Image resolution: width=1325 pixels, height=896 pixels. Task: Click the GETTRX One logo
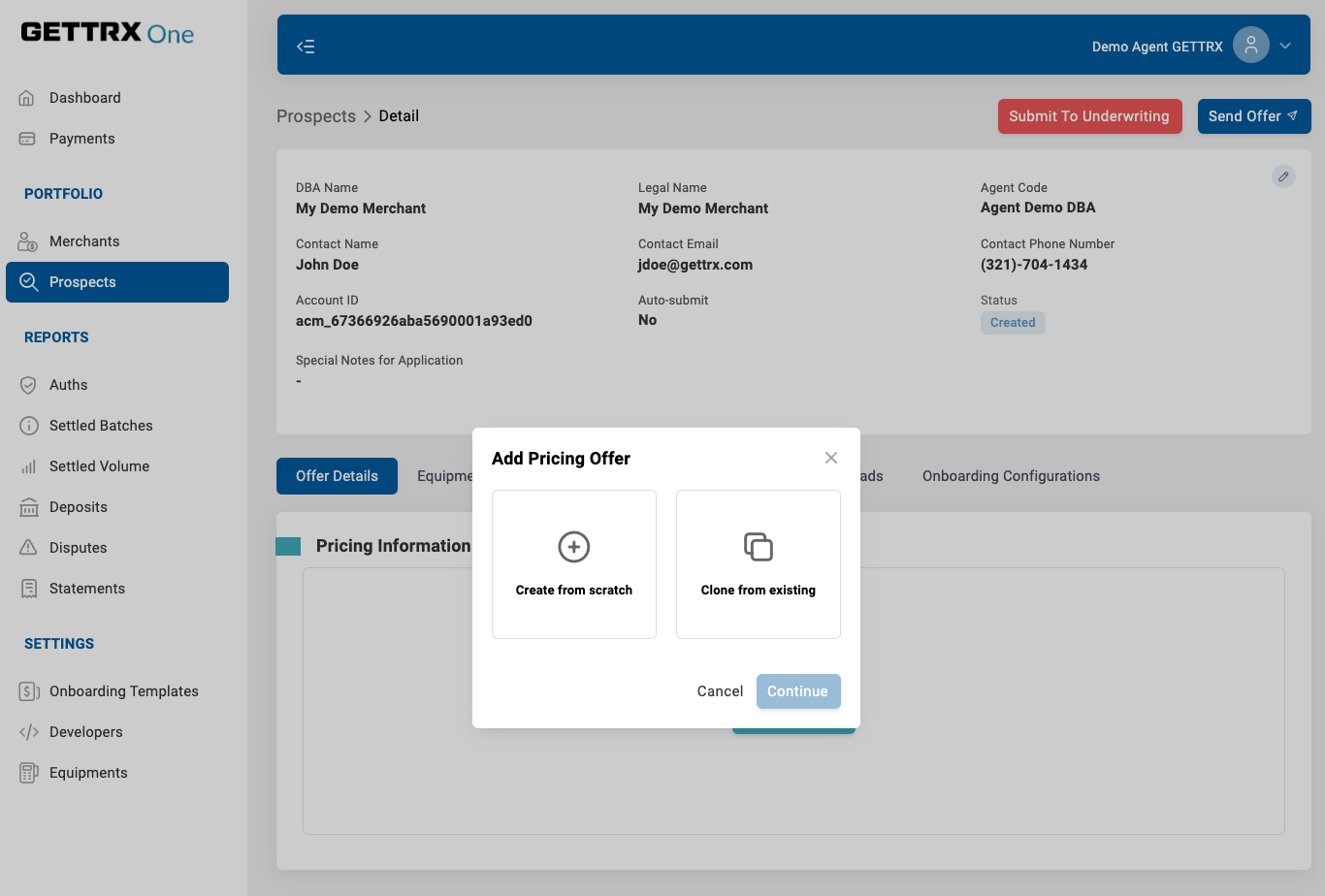[108, 33]
